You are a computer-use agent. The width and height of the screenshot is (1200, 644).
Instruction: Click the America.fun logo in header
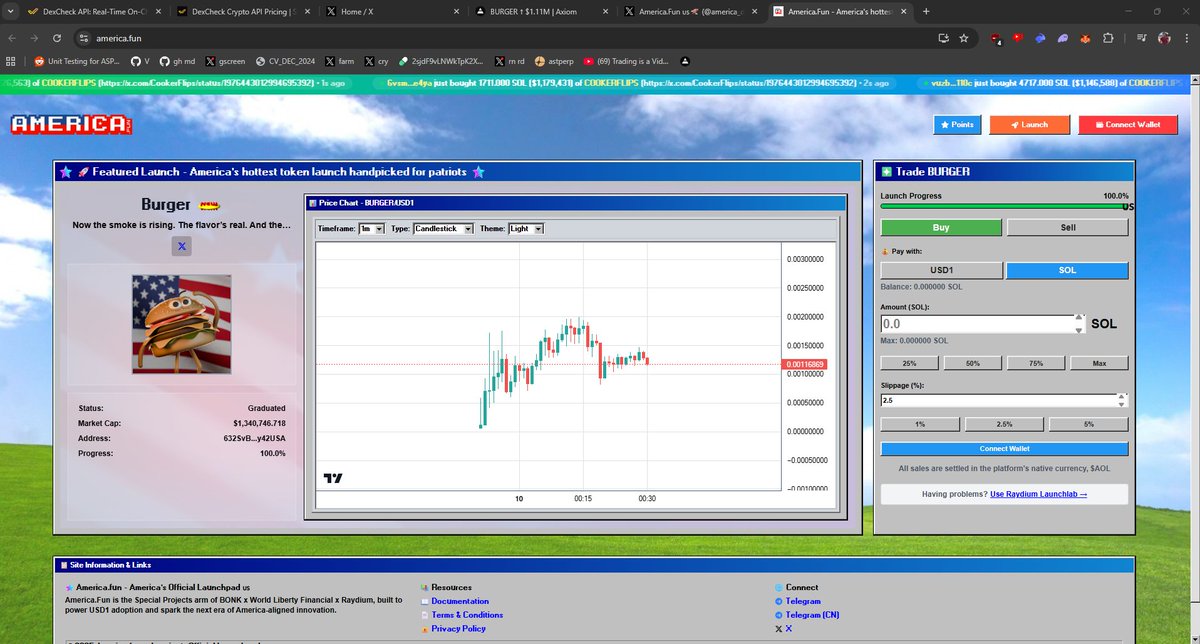(x=71, y=125)
